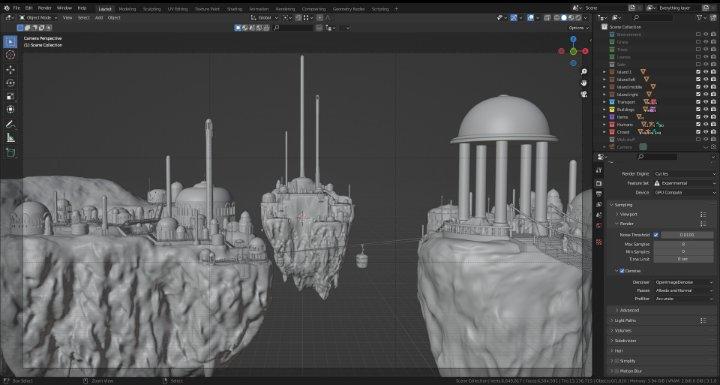Screen dimensions: 720x385
Task: Select the Cursor tool
Action: click(10, 55)
